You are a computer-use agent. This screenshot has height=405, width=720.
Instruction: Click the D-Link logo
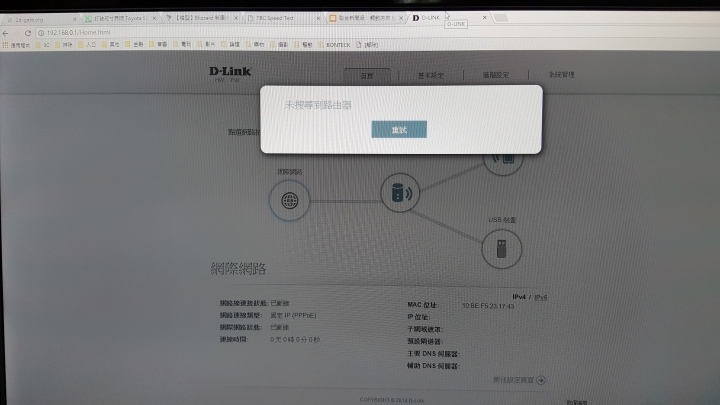pyautogui.click(x=230, y=71)
